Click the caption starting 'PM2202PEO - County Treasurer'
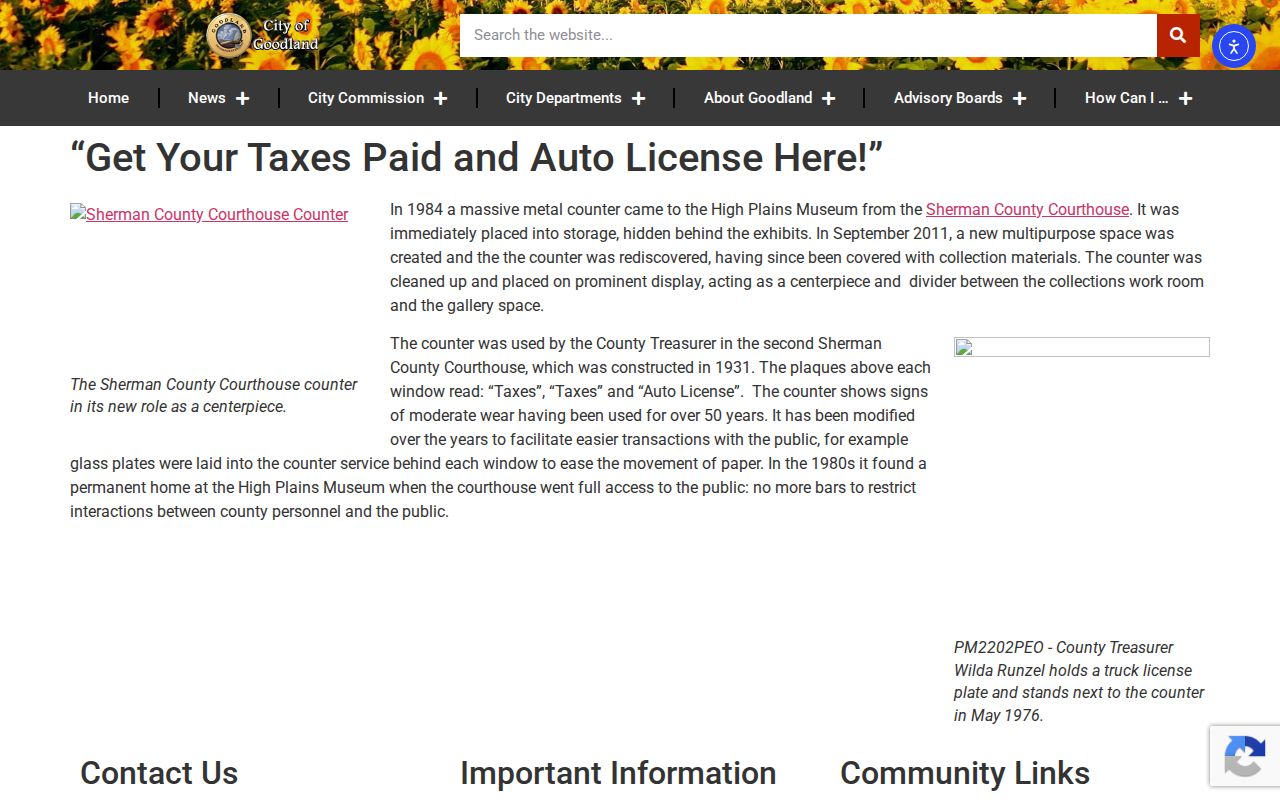Viewport: 1280px width, 800px height. [x=1079, y=681]
